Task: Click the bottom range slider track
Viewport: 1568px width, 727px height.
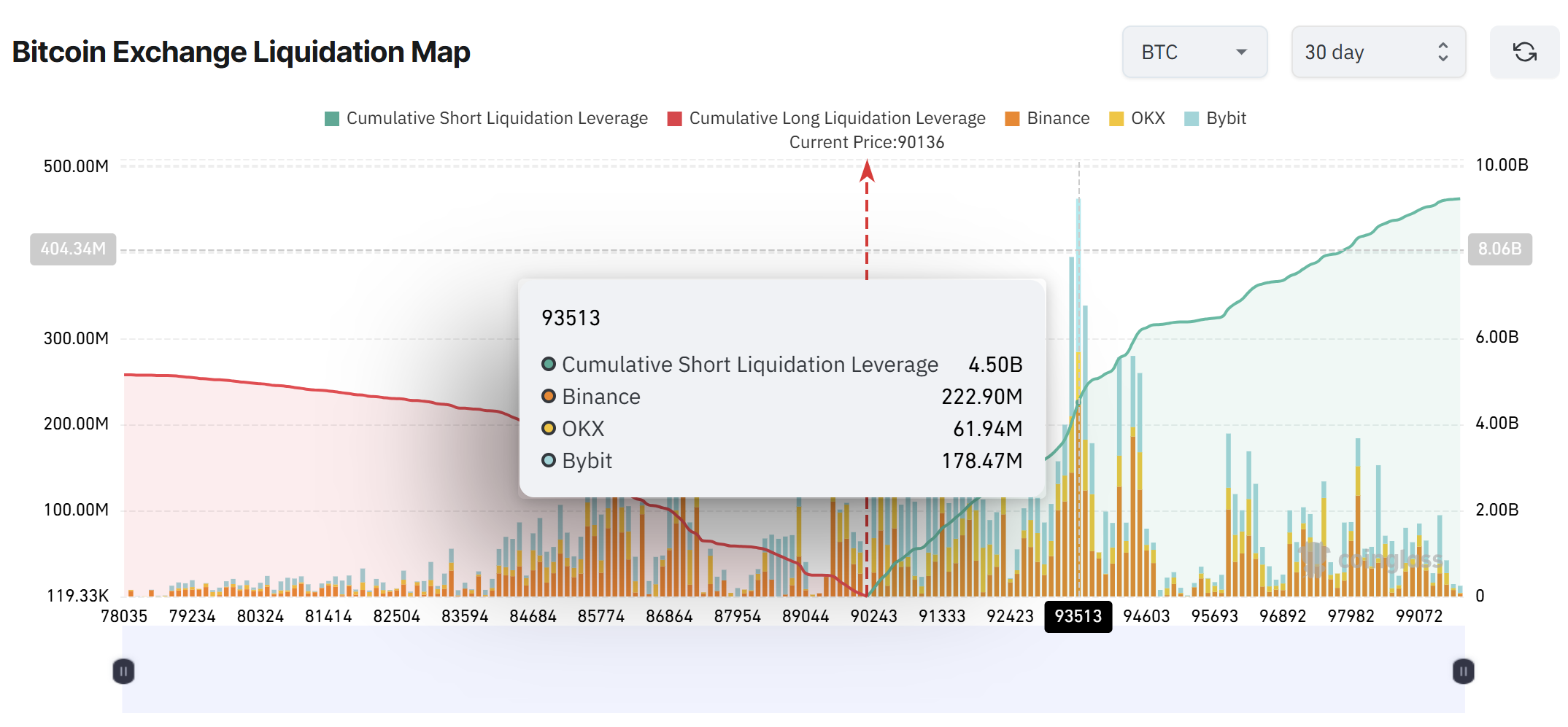Action: point(793,672)
